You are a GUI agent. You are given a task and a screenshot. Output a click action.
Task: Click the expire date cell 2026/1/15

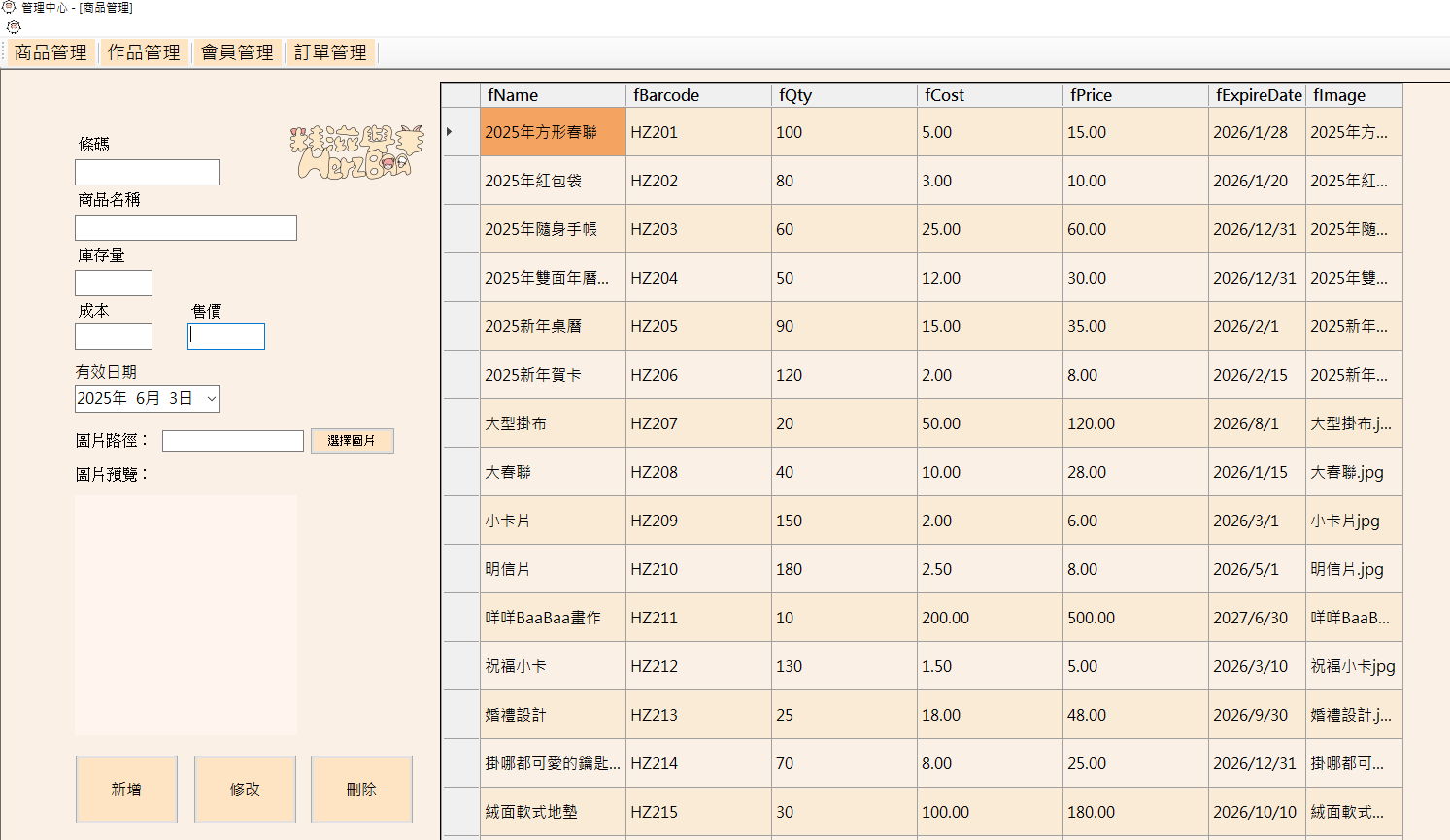tap(1258, 472)
